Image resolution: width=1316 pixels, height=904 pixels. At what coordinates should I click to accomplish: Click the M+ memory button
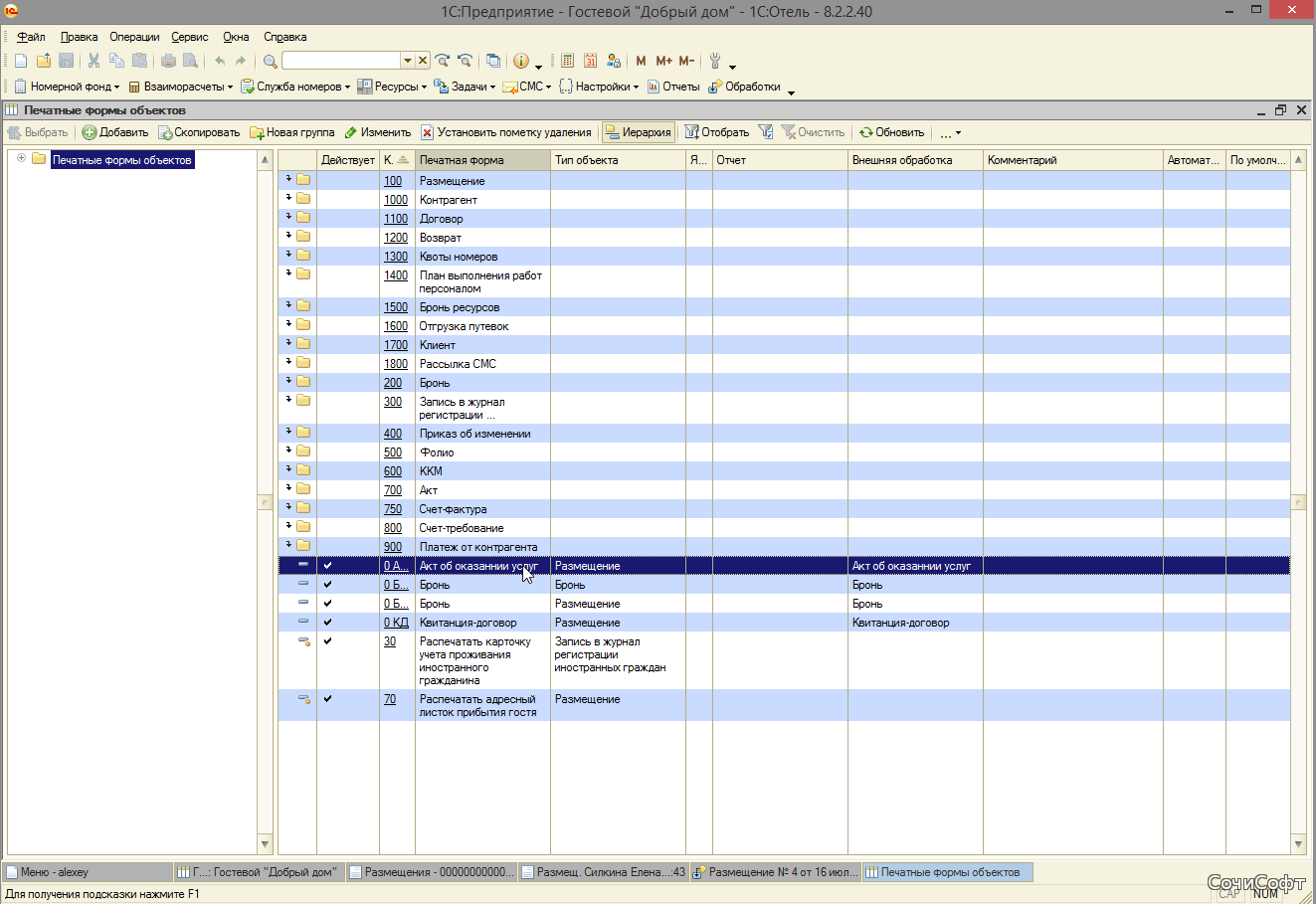tap(663, 61)
